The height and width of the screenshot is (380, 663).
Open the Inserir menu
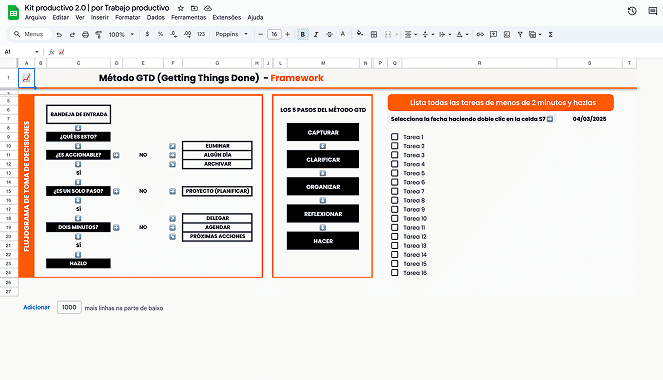[x=100, y=17]
